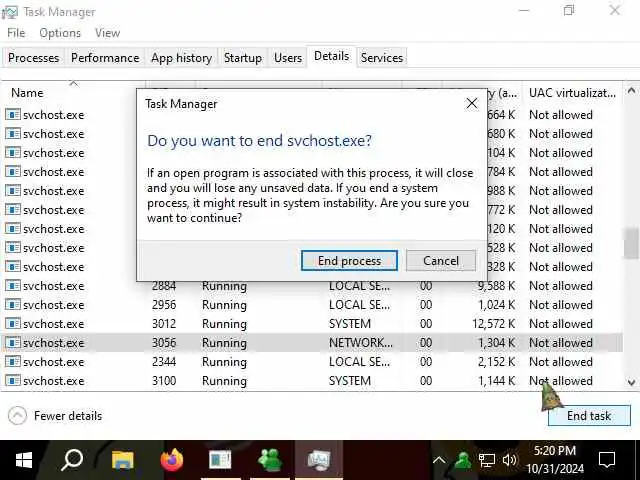This screenshot has width=640, height=480.
Task: Click the 12,572 K memory value
Action: pos(493,324)
